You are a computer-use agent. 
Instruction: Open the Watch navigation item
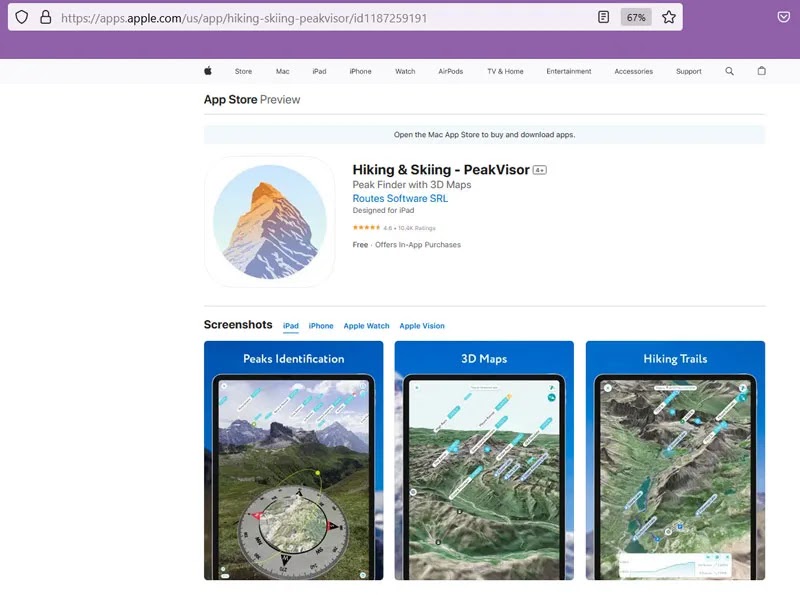point(405,71)
